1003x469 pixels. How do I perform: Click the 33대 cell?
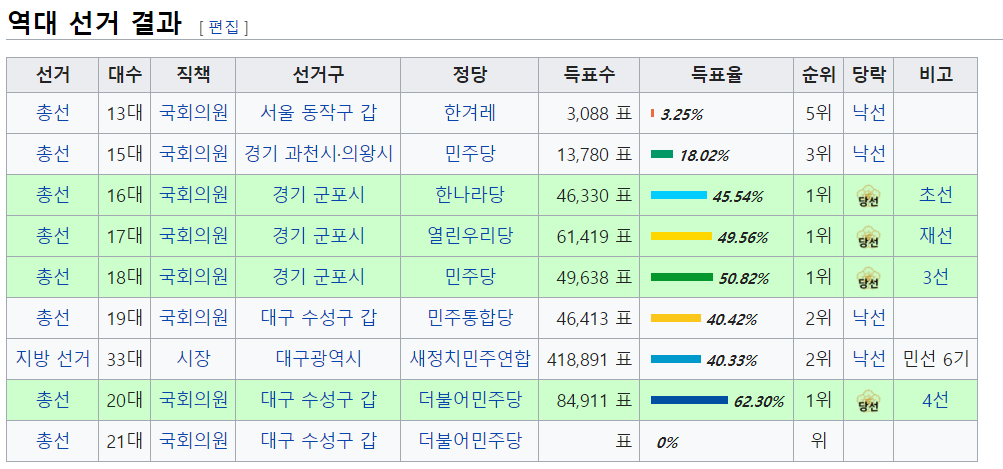(125, 359)
